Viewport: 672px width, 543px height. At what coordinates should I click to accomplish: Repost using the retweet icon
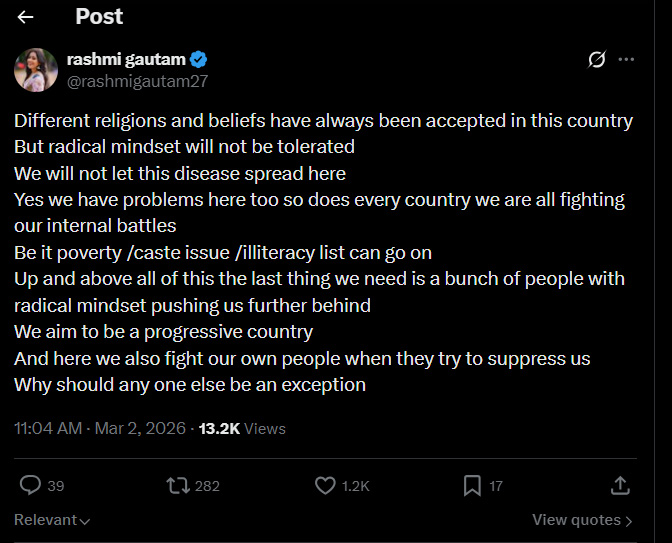tap(177, 486)
